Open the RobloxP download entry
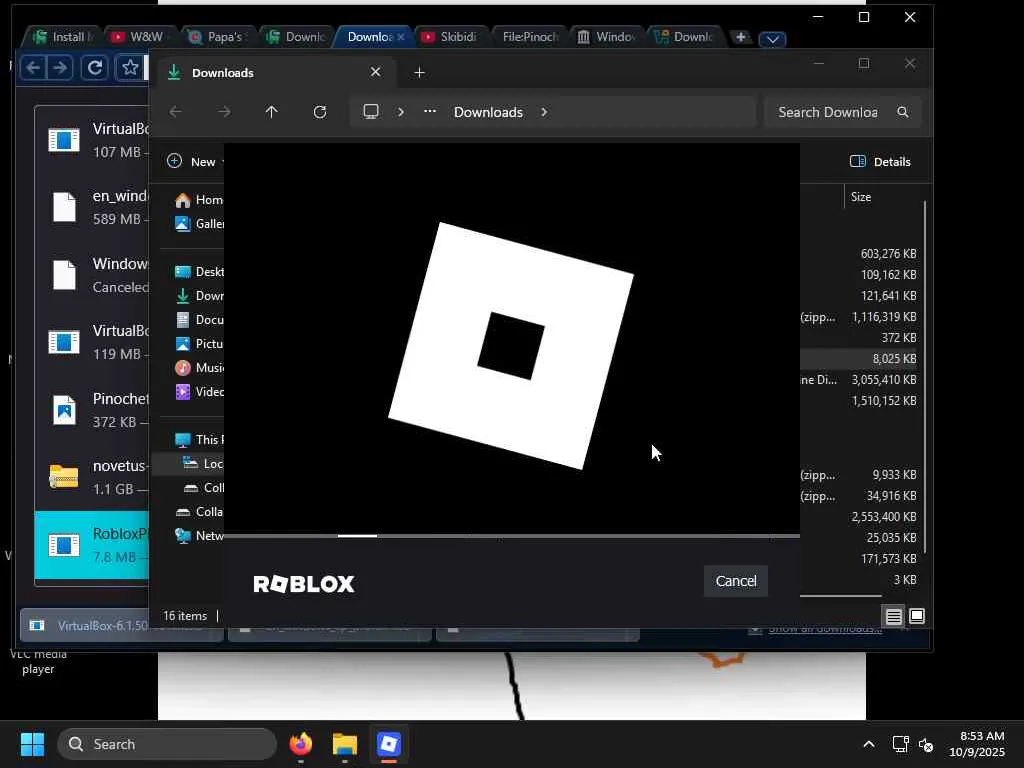This screenshot has height=768, width=1024. (92, 545)
